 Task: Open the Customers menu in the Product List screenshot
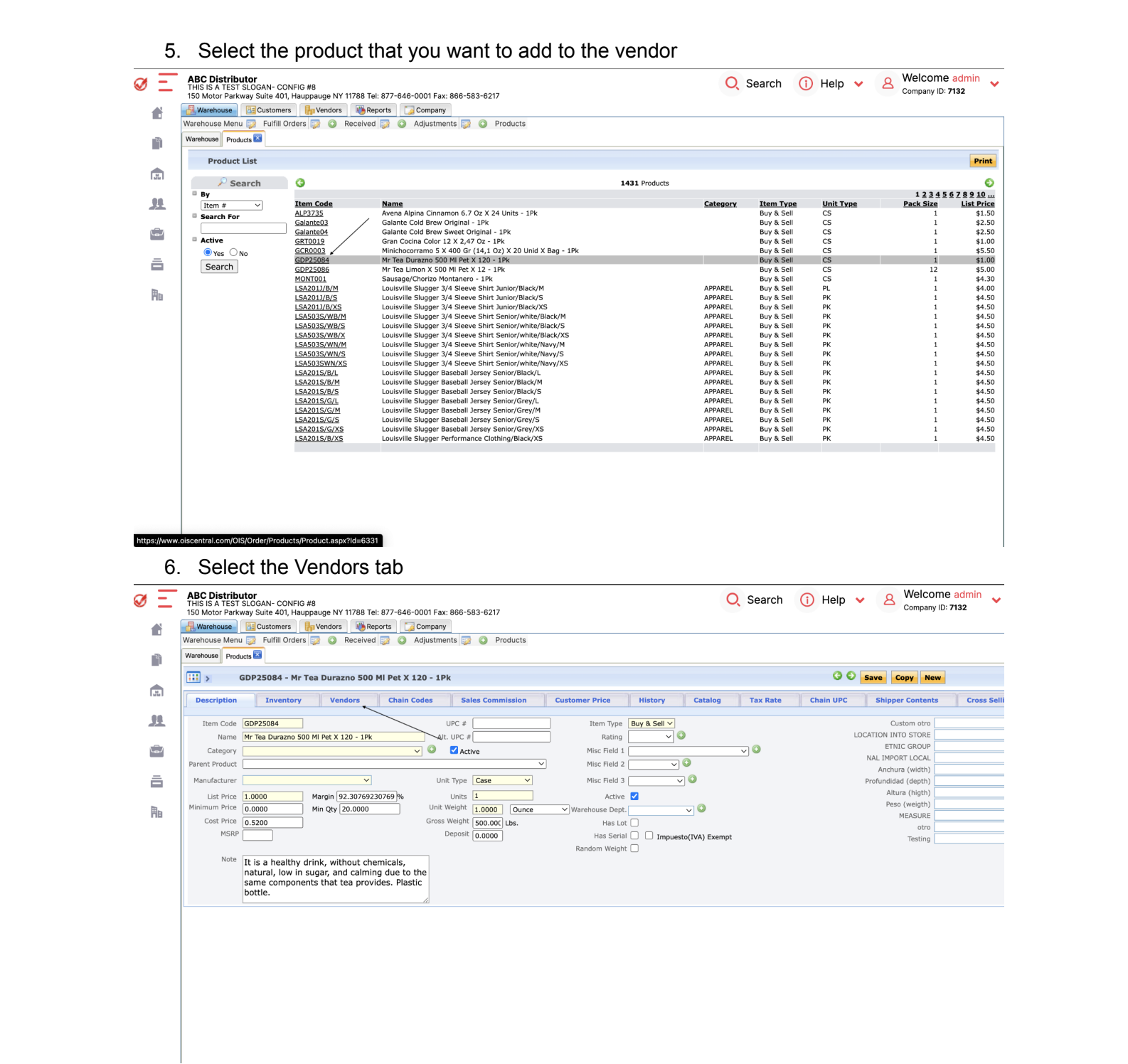[269, 110]
